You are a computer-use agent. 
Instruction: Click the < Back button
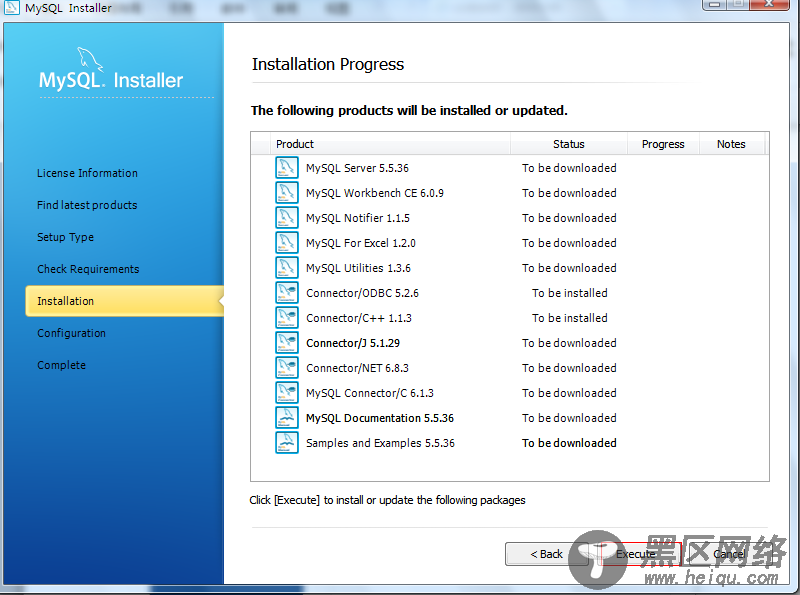546,554
